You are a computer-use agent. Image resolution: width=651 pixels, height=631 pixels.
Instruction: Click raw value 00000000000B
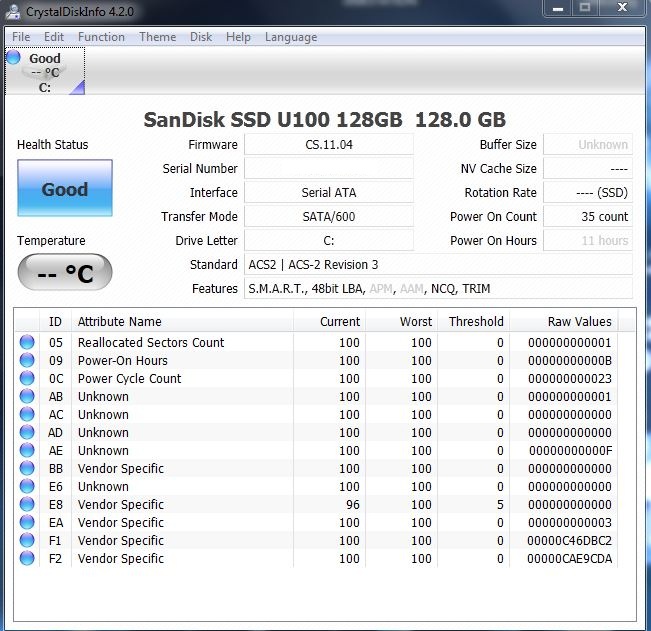(x=570, y=360)
